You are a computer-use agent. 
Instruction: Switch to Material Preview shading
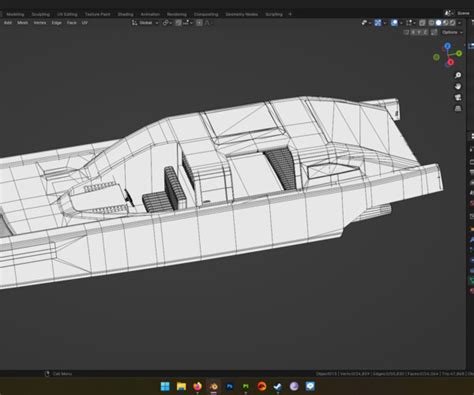point(446,23)
